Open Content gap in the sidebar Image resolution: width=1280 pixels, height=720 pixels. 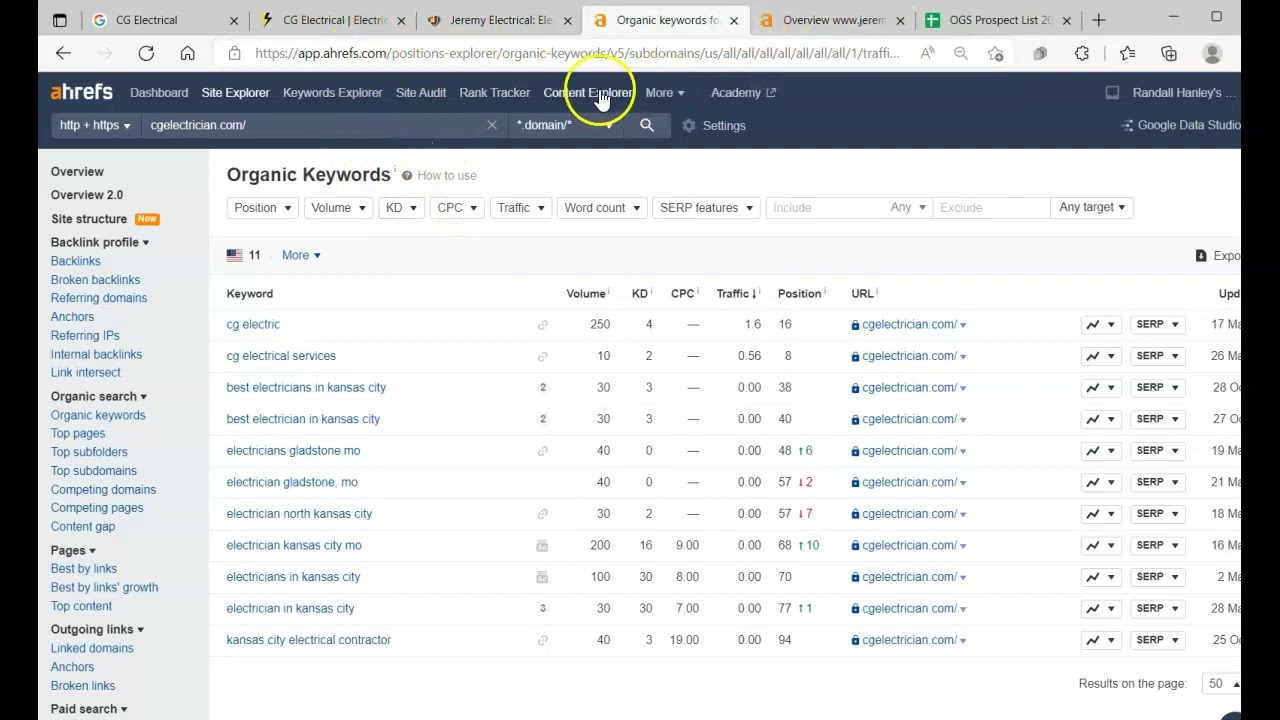83,526
